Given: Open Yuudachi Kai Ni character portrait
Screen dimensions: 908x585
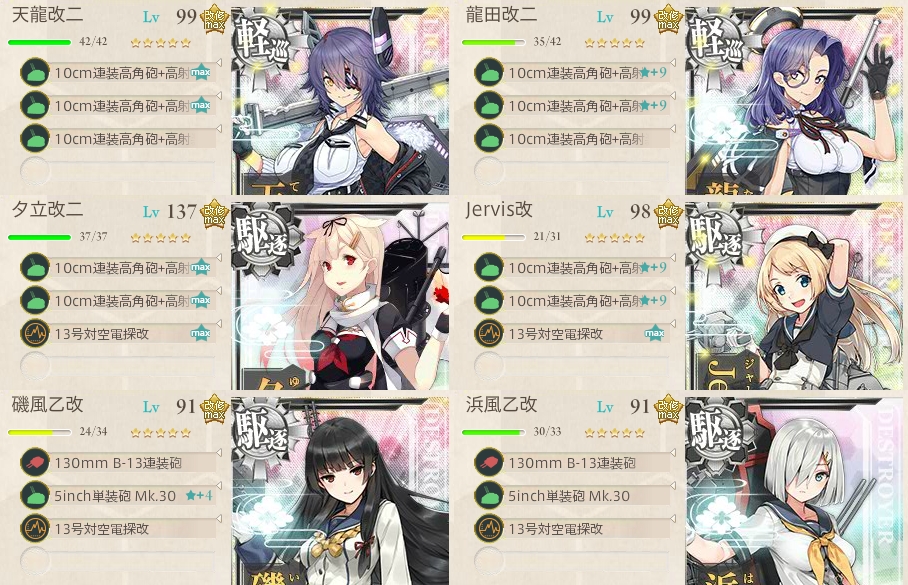Looking at the screenshot, I should (340, 296).
